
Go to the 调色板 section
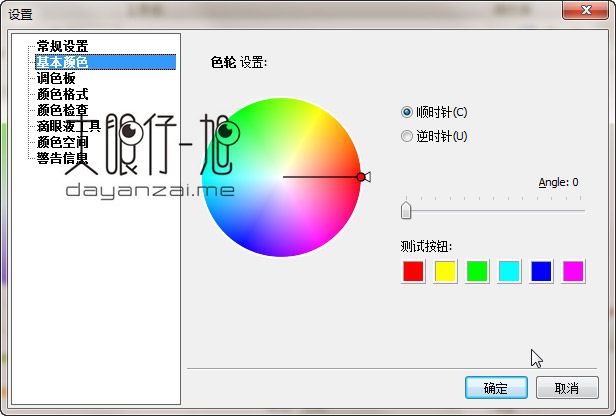[56, 78]
